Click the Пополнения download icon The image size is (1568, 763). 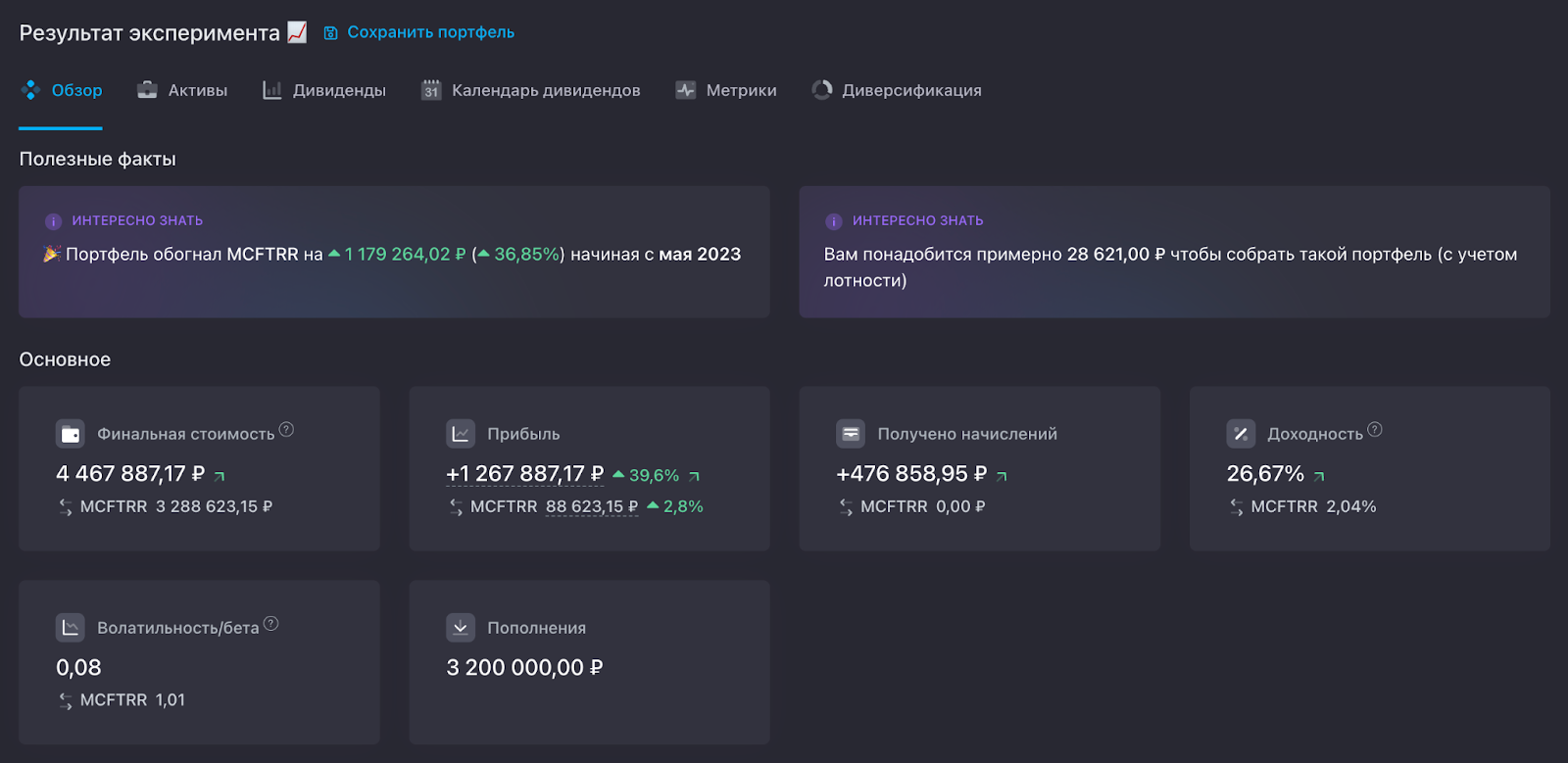(461, 627)
